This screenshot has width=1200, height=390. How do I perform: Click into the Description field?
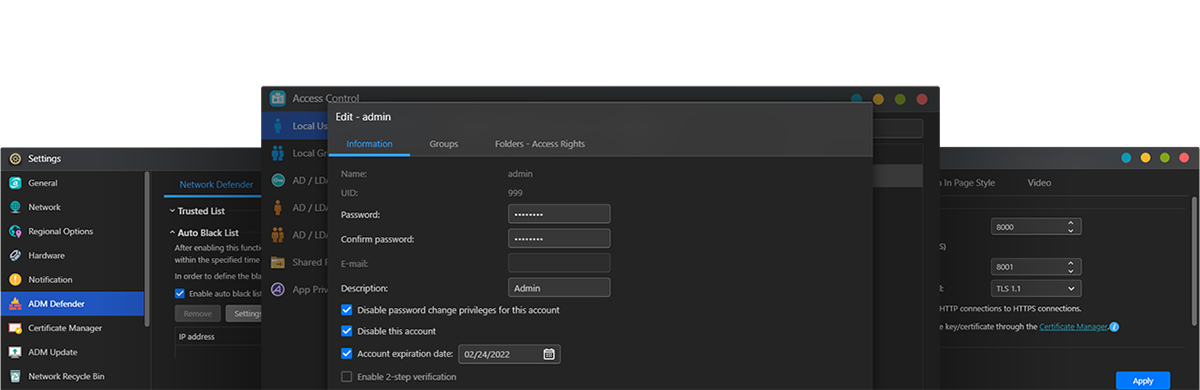click(559, 288)
